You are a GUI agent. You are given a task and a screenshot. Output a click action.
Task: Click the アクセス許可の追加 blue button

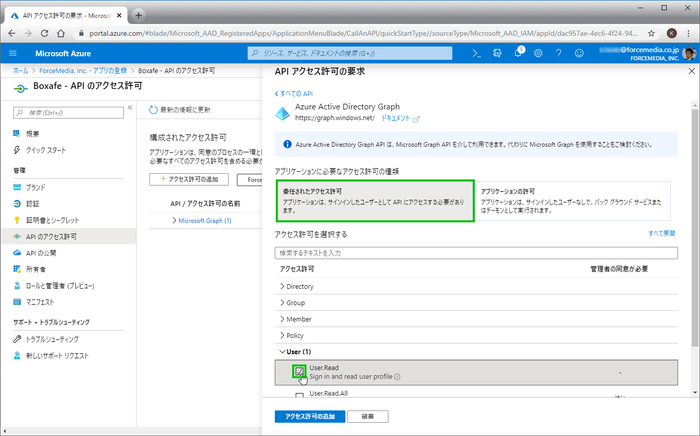coord(310,416)
